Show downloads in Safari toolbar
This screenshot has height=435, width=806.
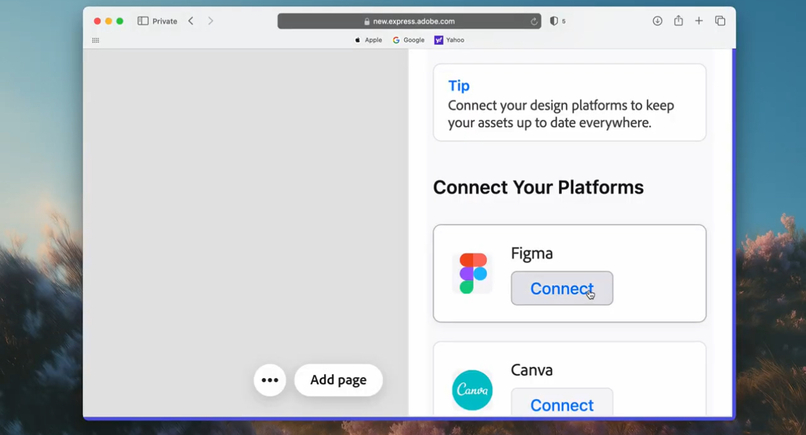pyautogui.click(x=657, y=21)
